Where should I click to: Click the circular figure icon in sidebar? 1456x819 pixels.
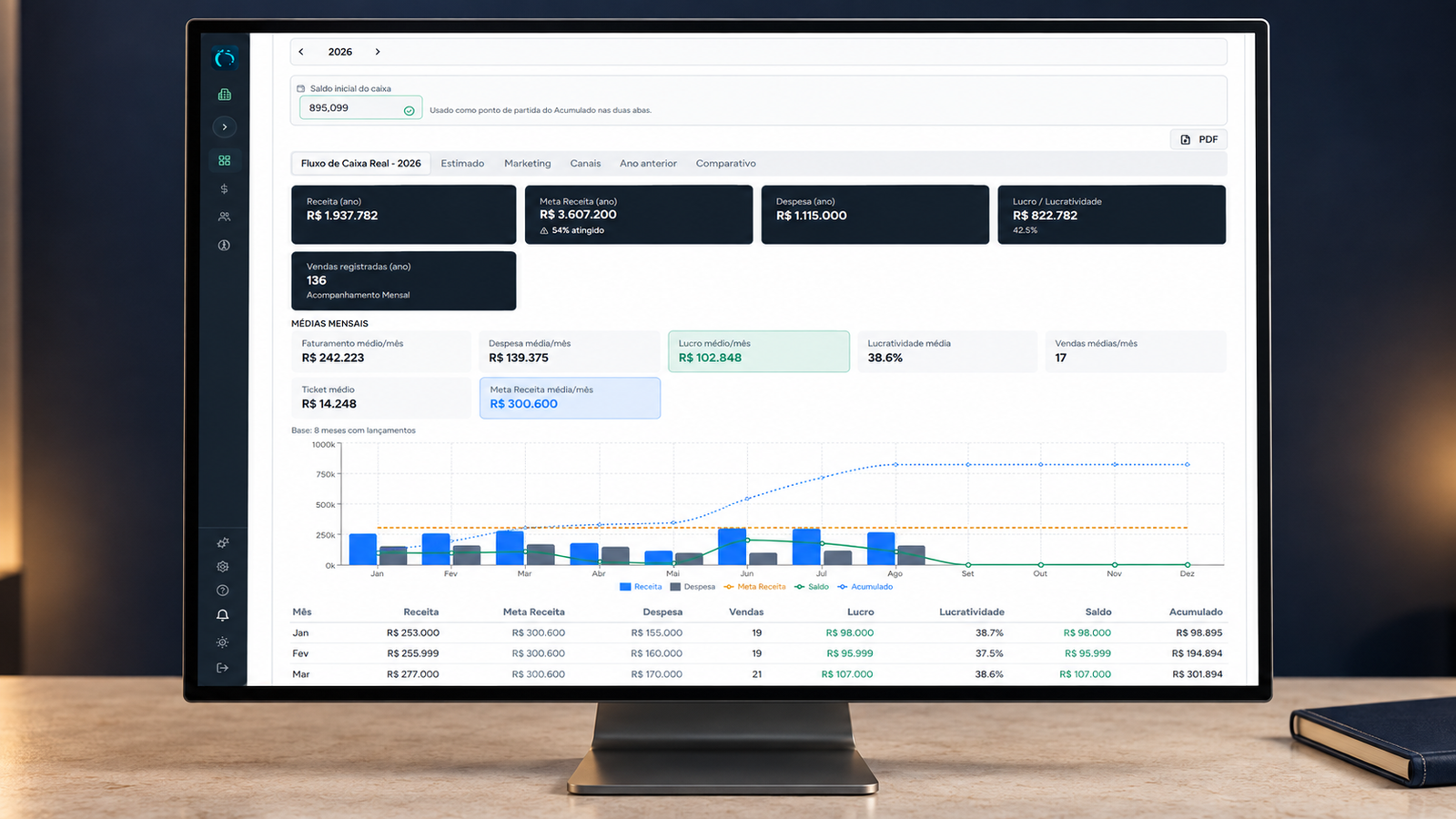pos(224,246)
